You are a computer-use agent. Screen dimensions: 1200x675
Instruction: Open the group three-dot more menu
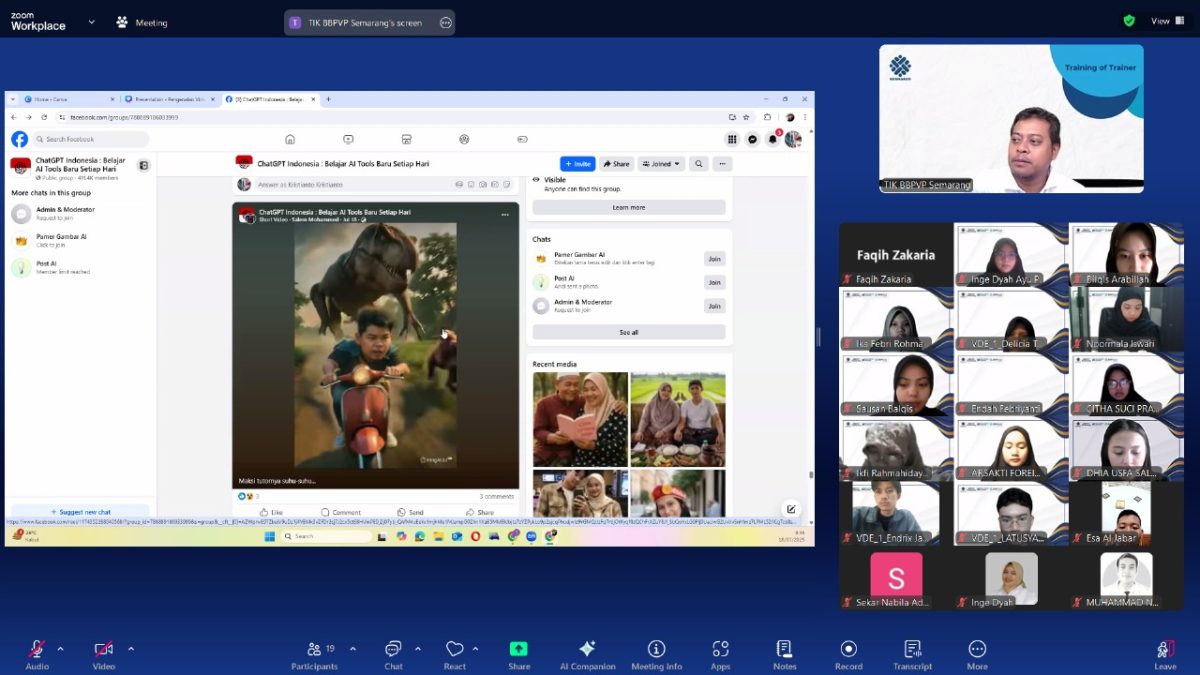(x=722, y=164)
